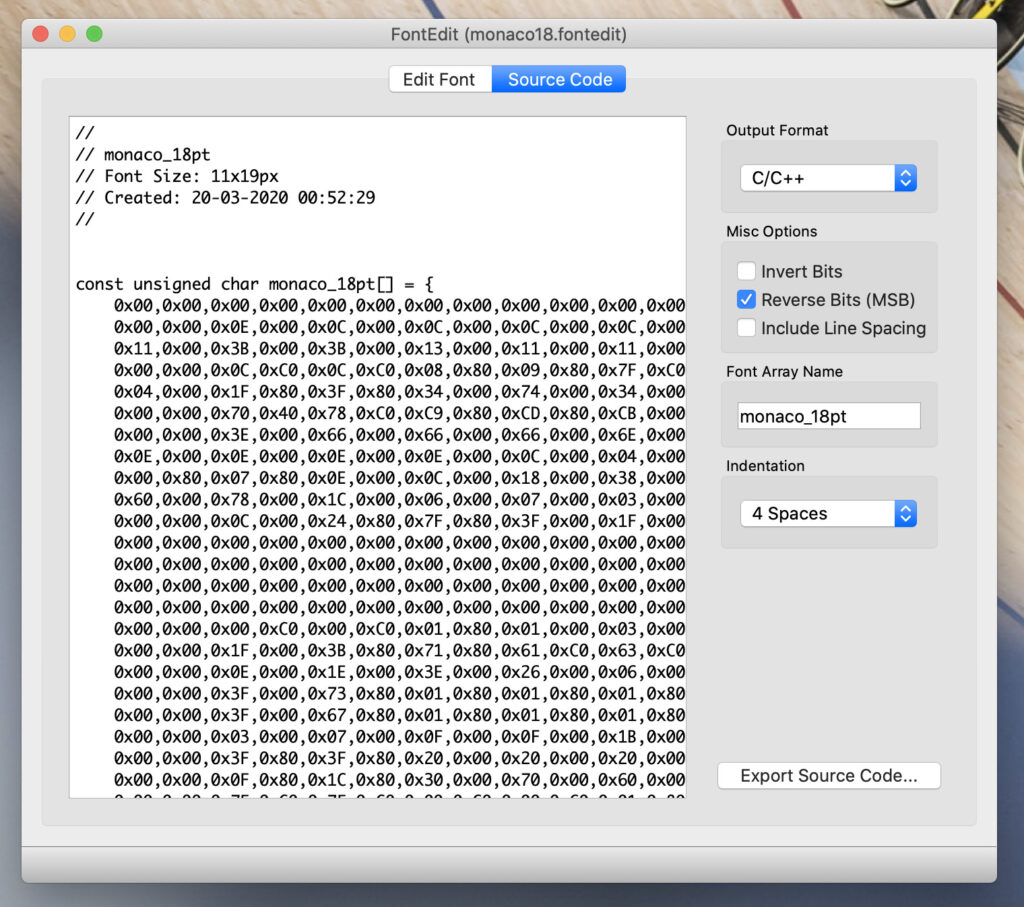Uncheck Reverse Bits (MSB)
Image resolution: width=1024 pixels, height=907 pixels.
point(745,299)
